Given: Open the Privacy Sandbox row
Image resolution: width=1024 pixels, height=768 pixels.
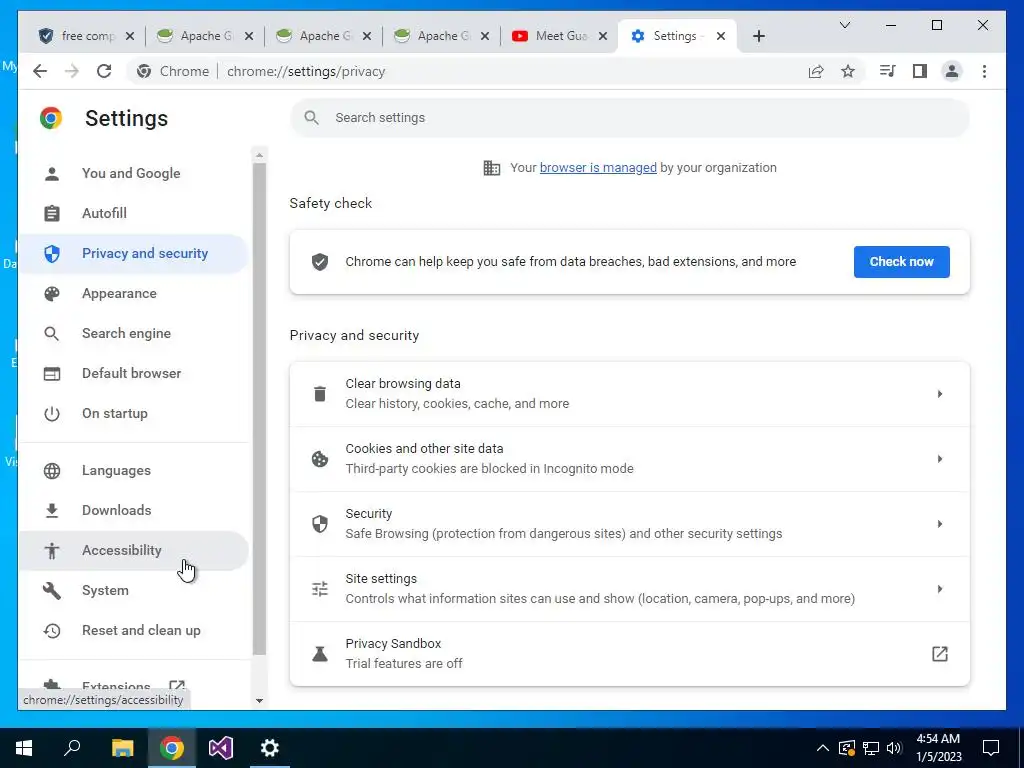Looking at the screenshot, I should [630, 654].
